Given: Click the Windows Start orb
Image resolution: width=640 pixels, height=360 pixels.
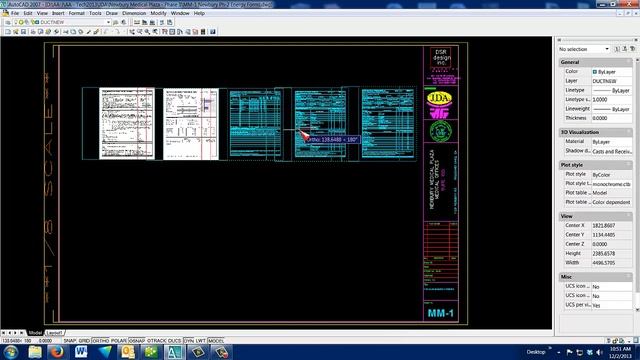Looking at the screenshot, I should coord(11,352).
